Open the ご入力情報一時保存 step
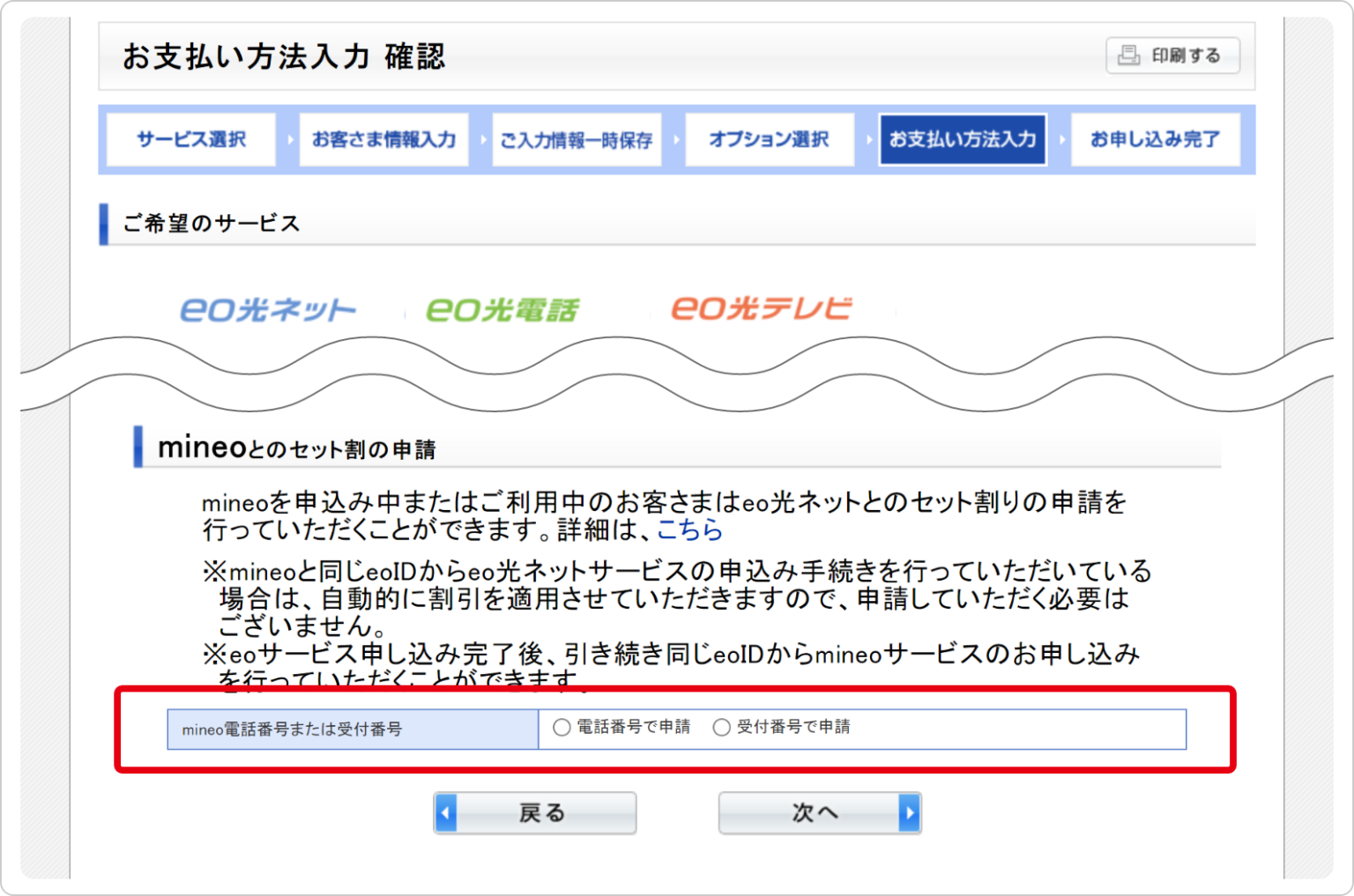Viewport: 1354px width, 896px height. click(x=577, y=139)
